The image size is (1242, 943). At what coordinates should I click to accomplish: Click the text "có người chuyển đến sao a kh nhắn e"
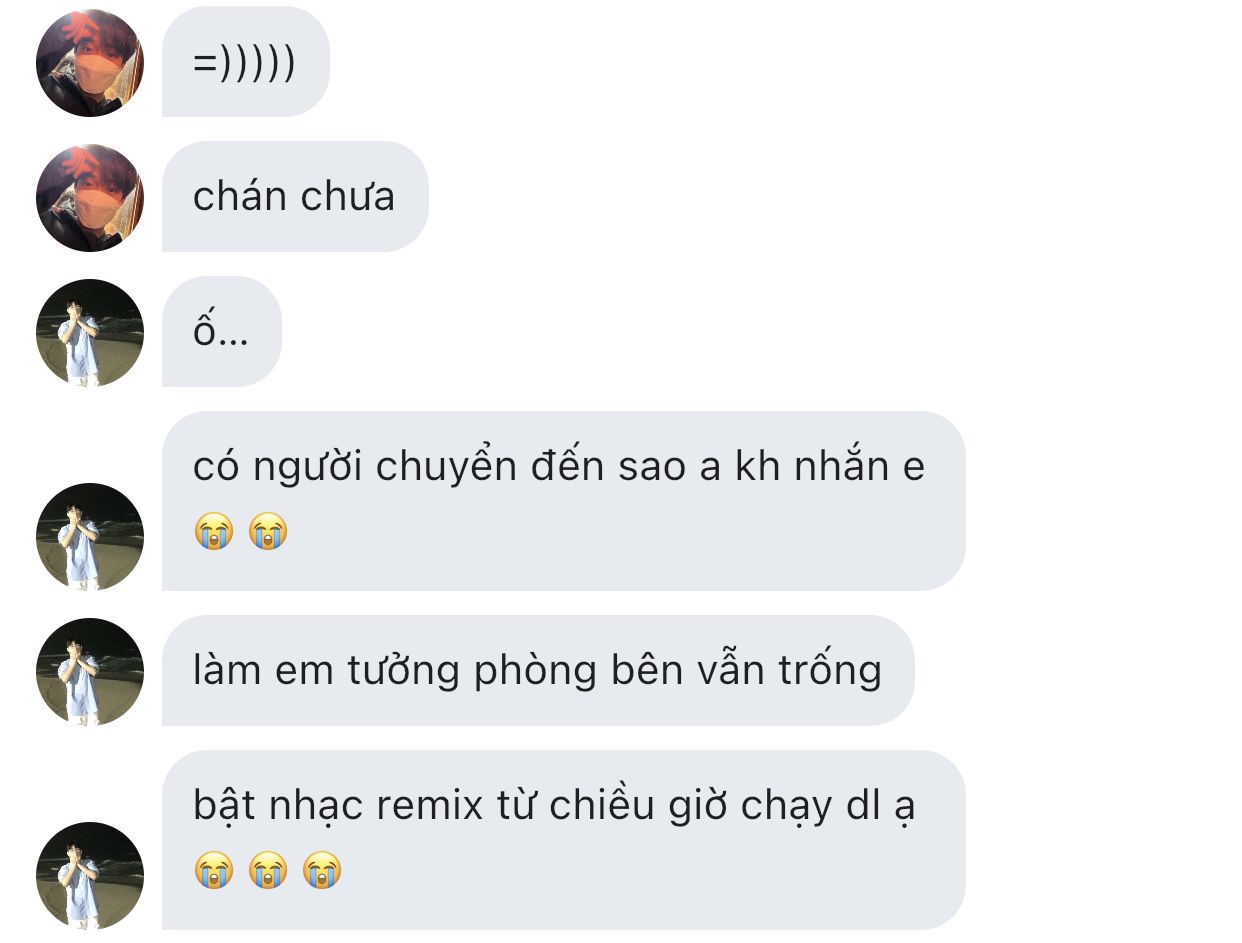click(559, 468)
